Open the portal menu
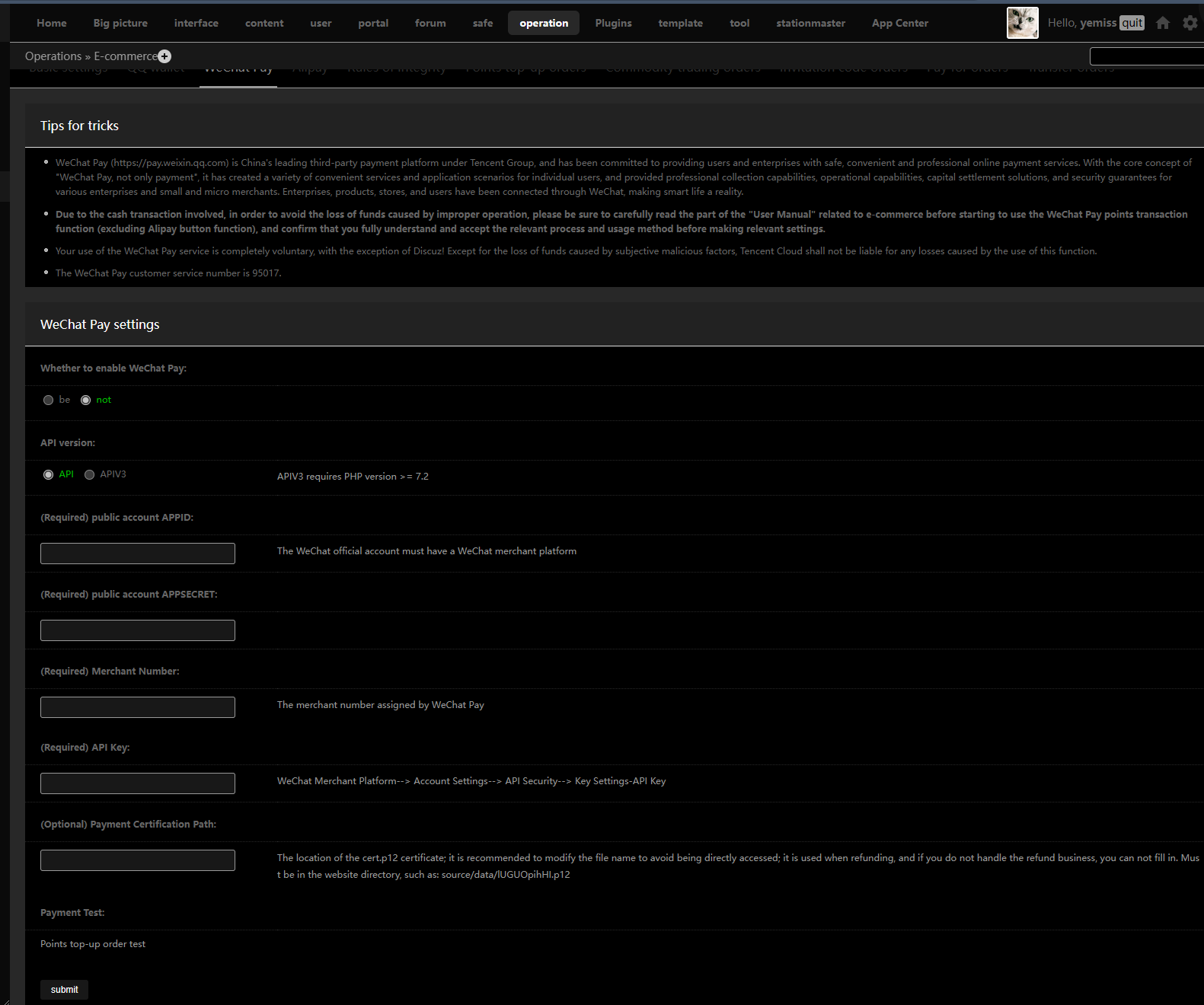This screenshot has height=1005, width=1204. [373, 23]
